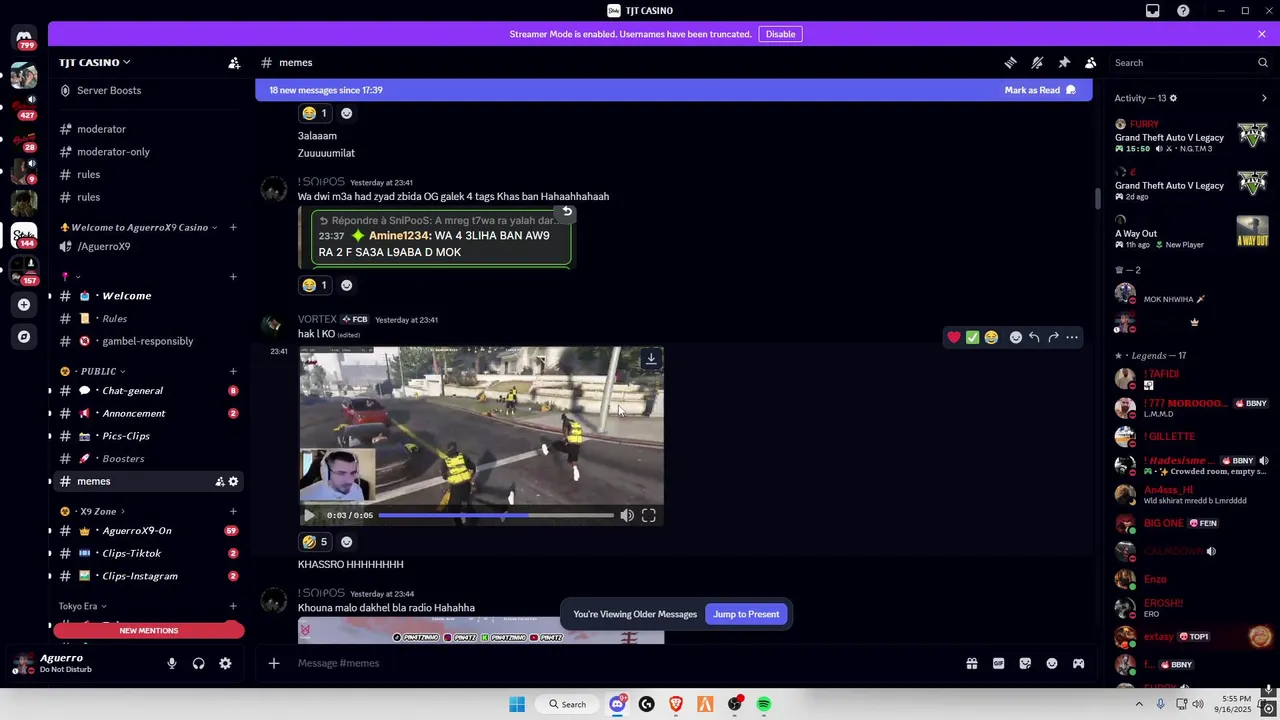Jump to Present messages
The height and width of the screenshot is (720, 1280).
pyautogui.click(x=746, y=614)
